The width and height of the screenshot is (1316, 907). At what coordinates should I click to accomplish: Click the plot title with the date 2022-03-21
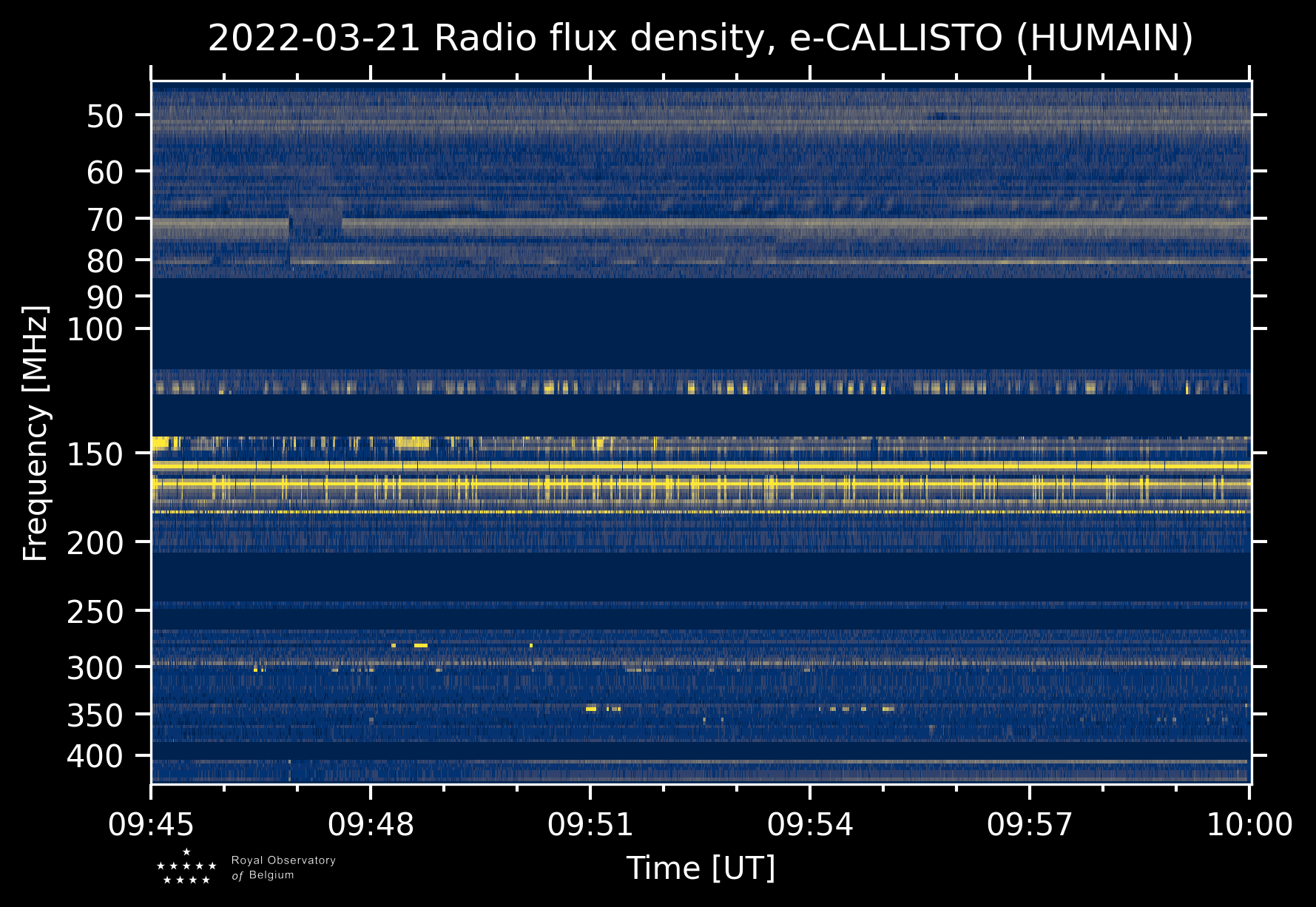tap(700, 38)
